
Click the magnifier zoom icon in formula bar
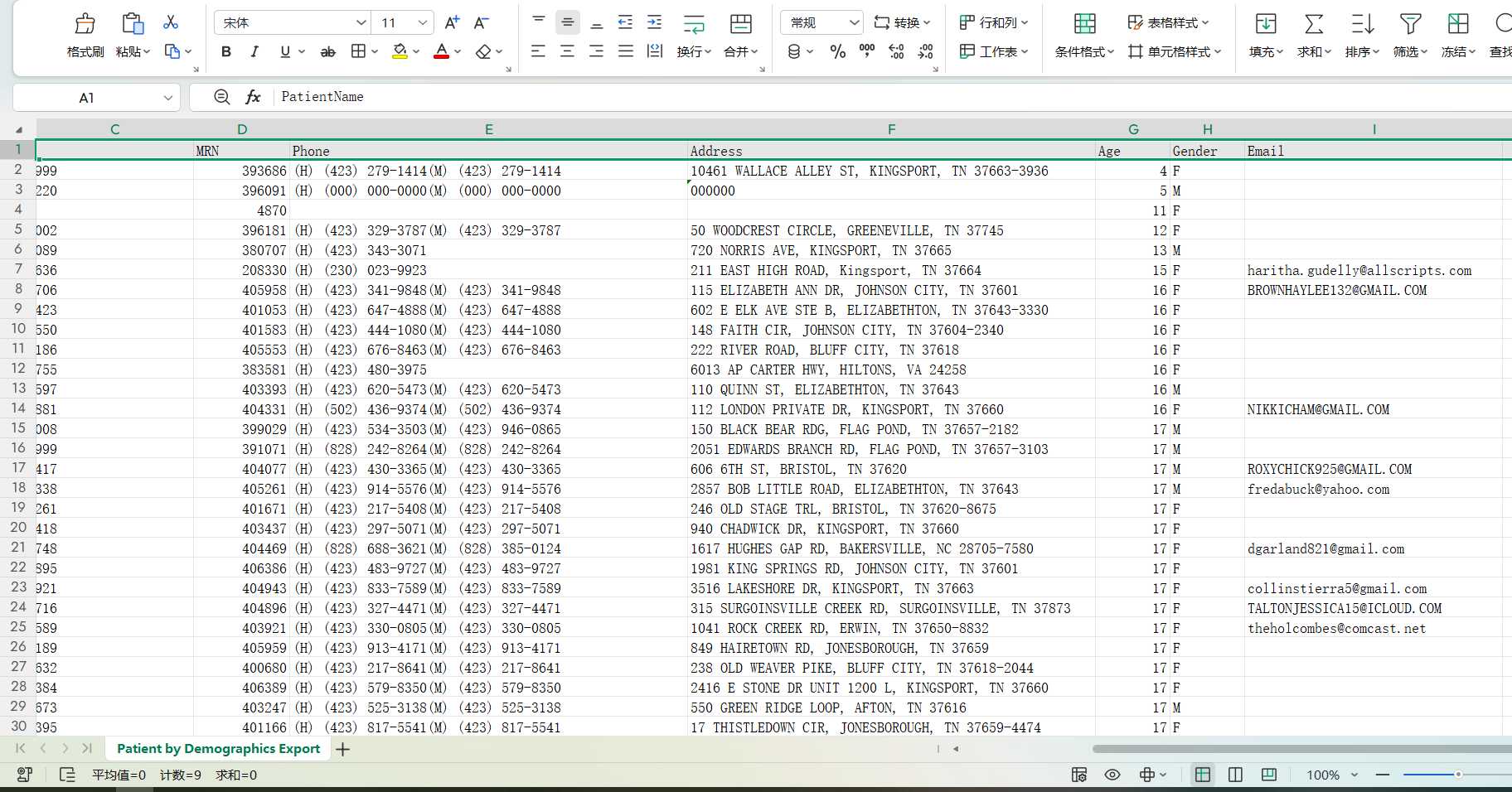221,97
